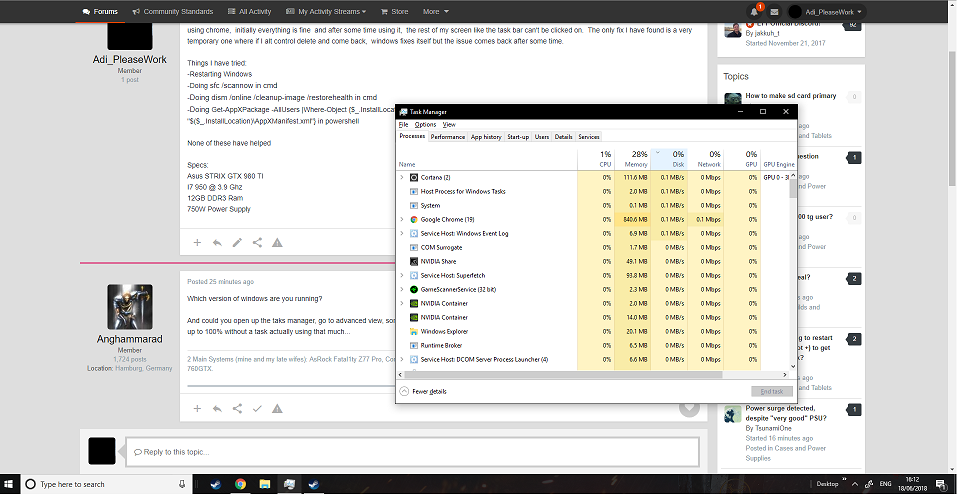
Task: Expand Service Host: DCOM Server Process Launcher
Action: pyautogui.click(x=402, y=360)
